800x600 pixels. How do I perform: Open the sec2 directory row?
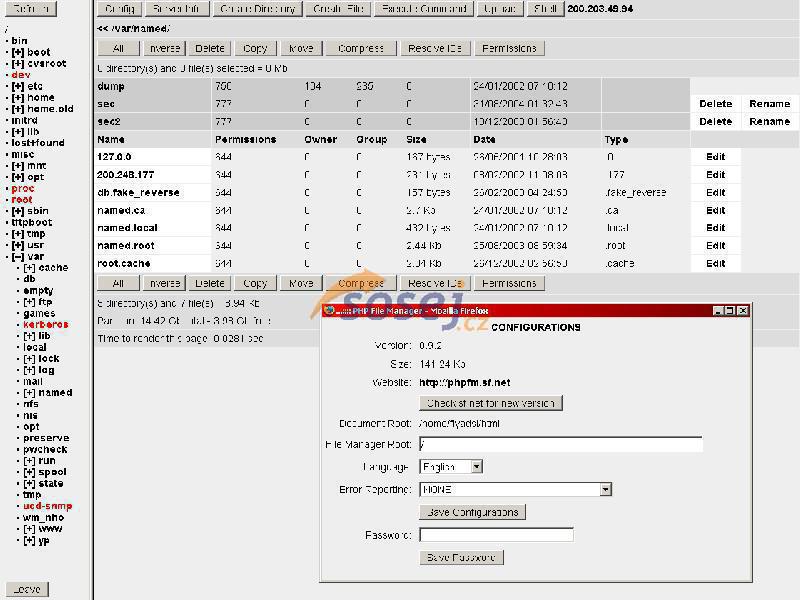[109, 121]
